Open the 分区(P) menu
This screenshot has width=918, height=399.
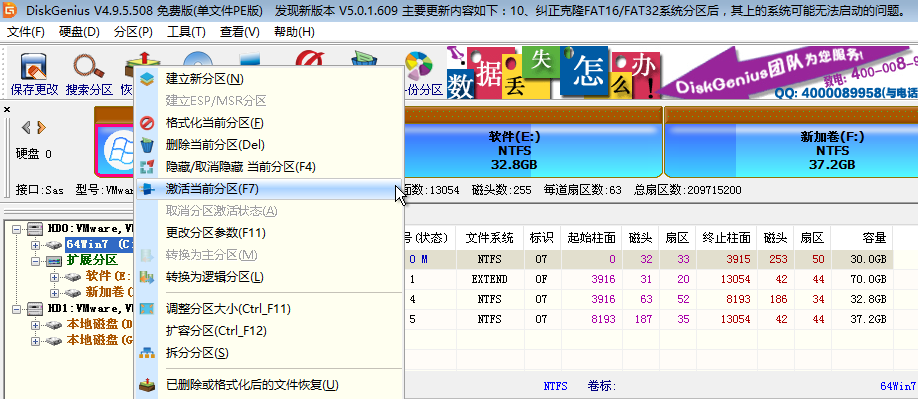coord(133,32)
